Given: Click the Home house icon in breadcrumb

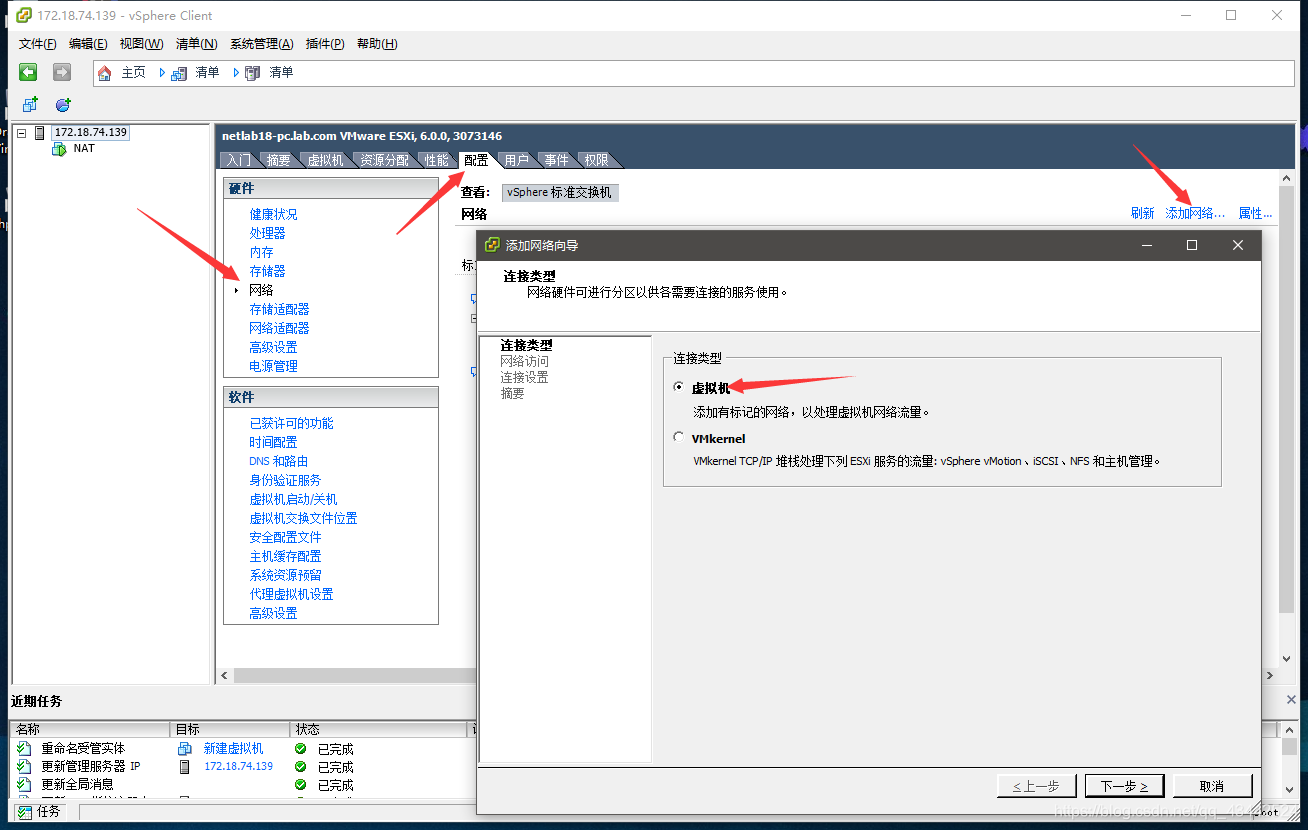Looking at the screenshot, I should (105, 73).
